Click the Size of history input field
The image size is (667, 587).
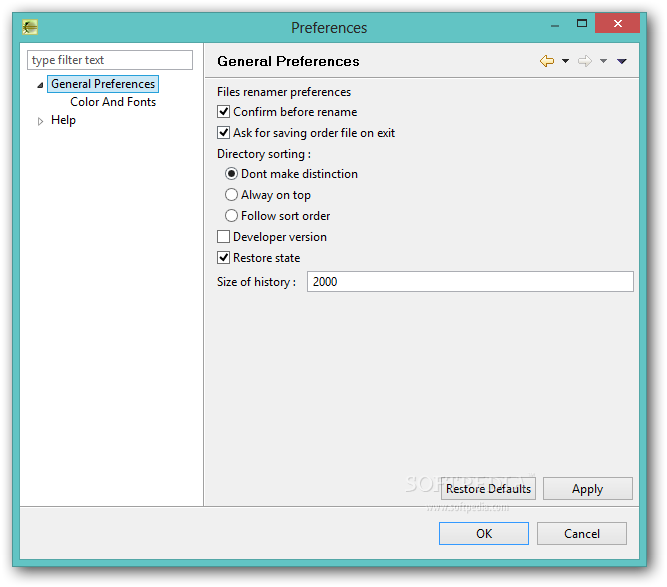pos(470,282)
